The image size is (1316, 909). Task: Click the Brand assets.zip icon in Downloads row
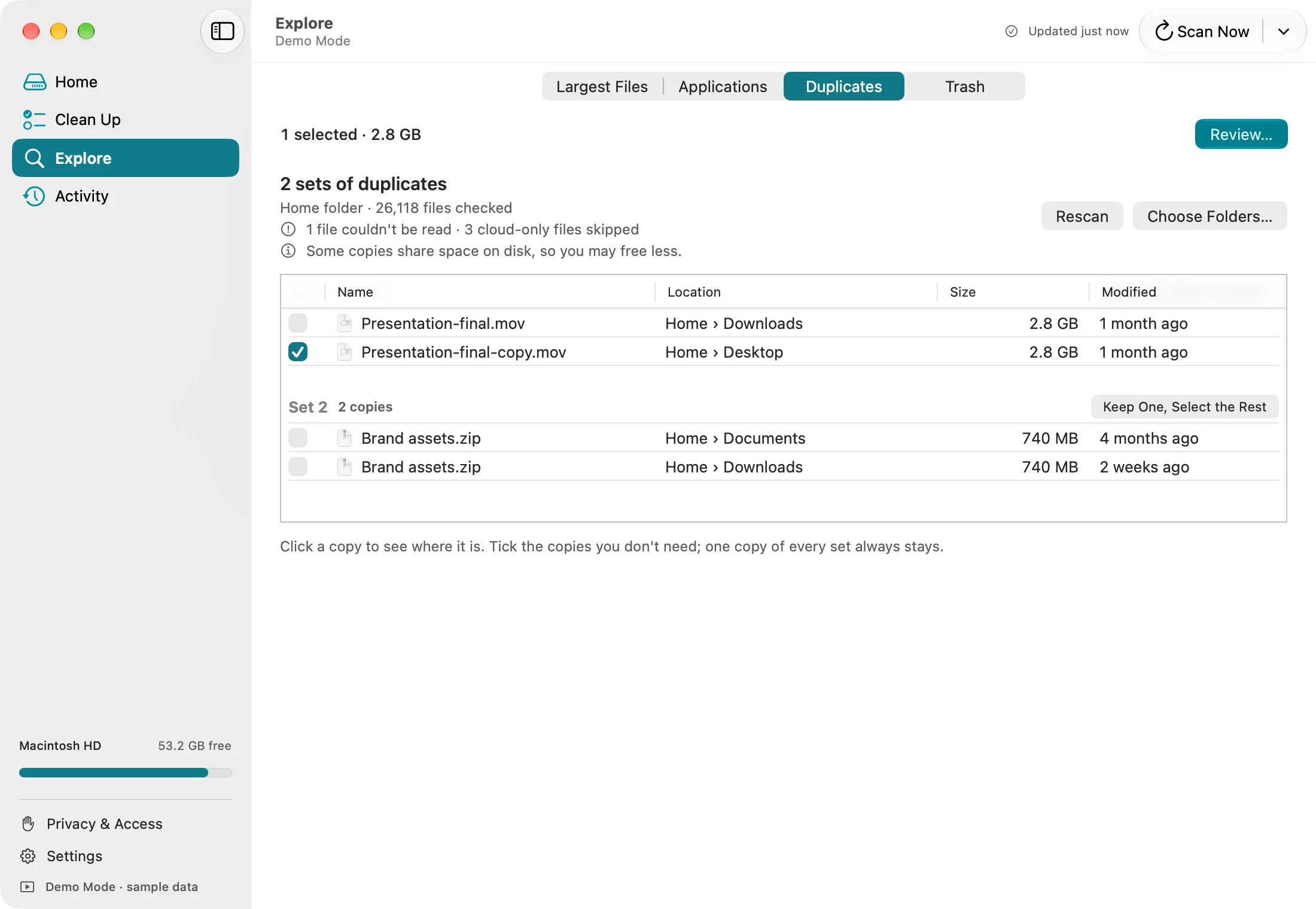click(345, 466)
